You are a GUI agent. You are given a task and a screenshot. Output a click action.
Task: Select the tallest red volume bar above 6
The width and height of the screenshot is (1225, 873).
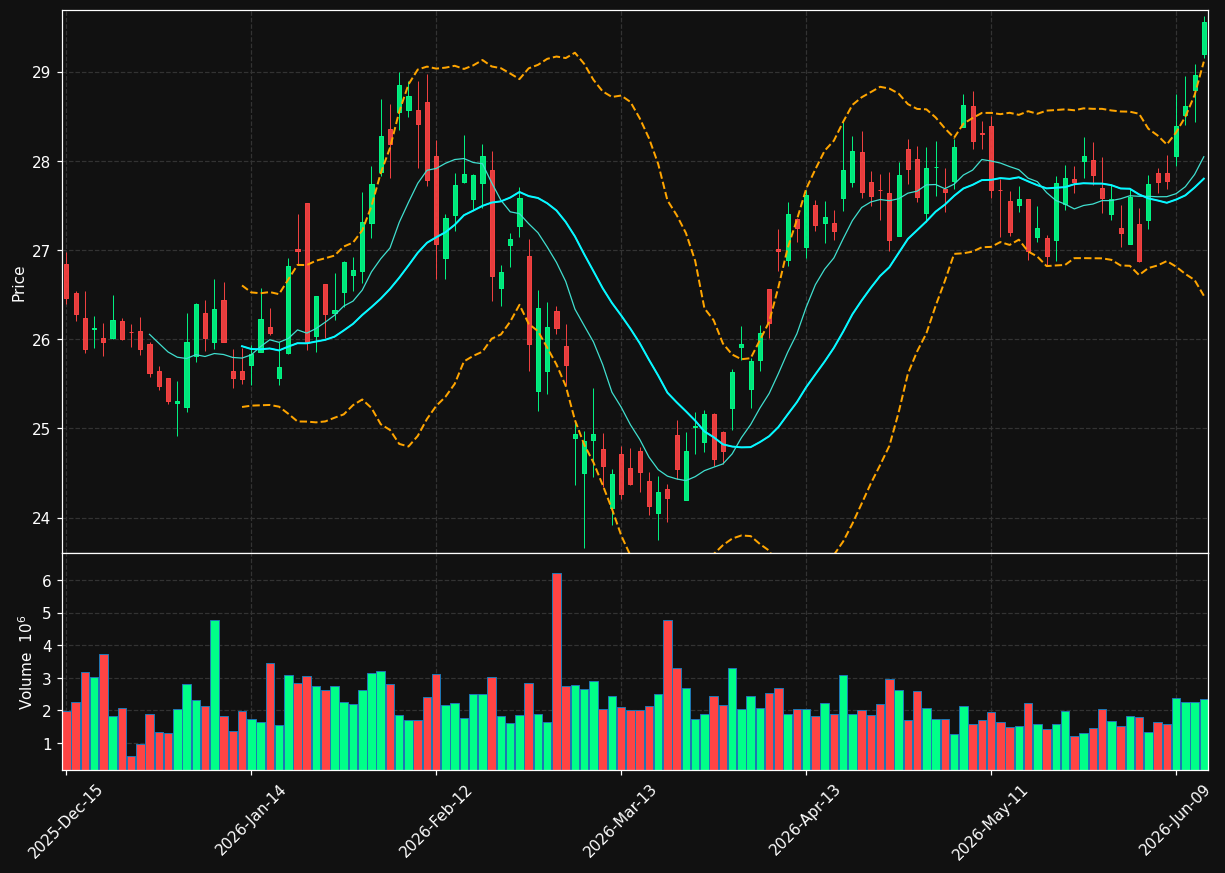tap(557, 671)
